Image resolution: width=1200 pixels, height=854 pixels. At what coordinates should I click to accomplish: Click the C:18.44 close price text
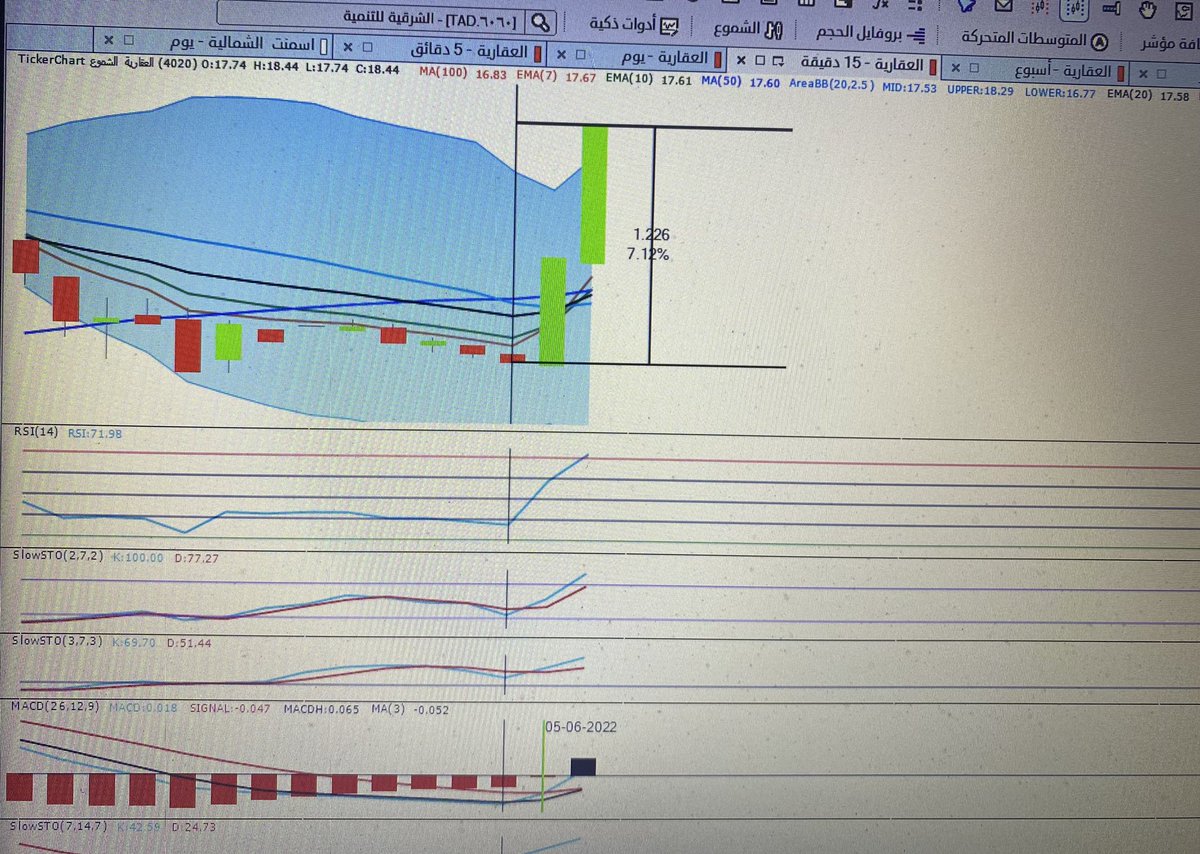[x=377, y=70]
